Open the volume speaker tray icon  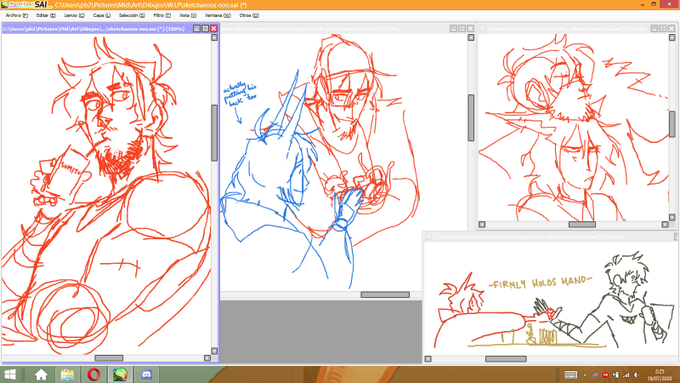[636, 375]
